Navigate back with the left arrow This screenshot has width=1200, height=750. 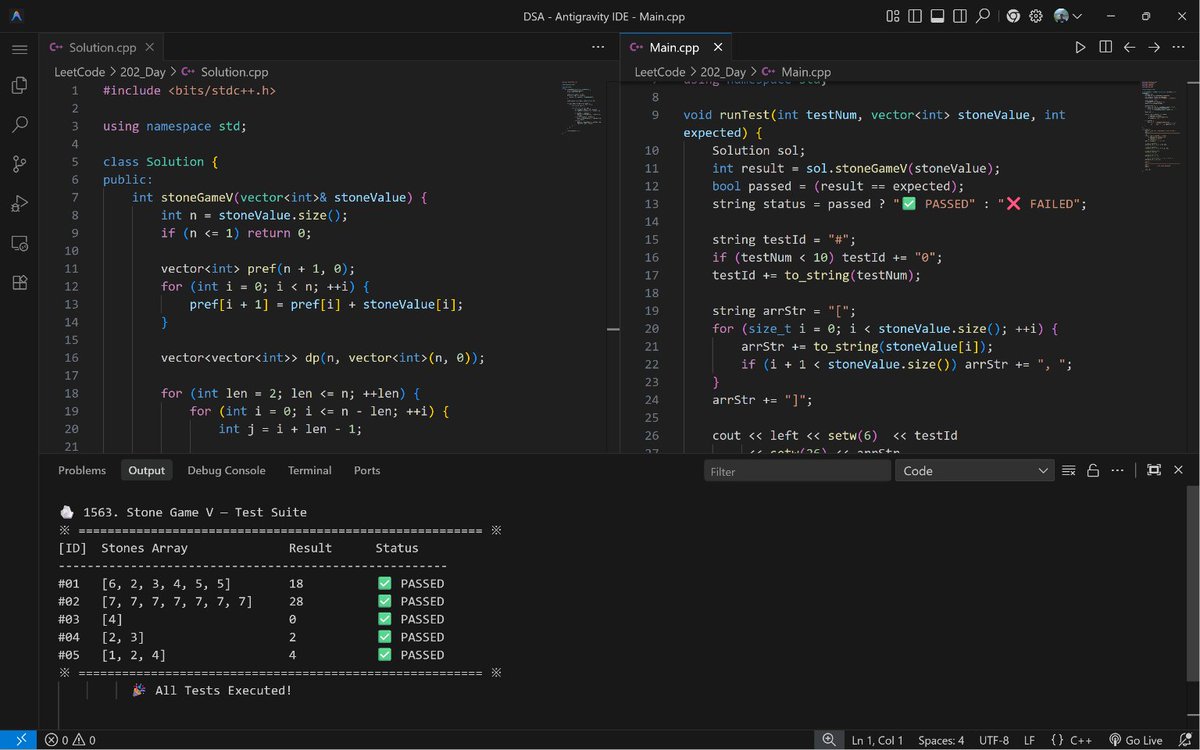tap(1129, 47)
